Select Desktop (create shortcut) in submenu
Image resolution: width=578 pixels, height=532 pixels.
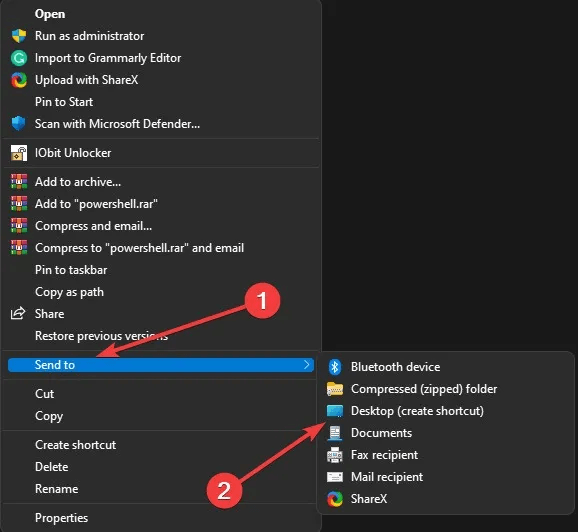point(417,411)
